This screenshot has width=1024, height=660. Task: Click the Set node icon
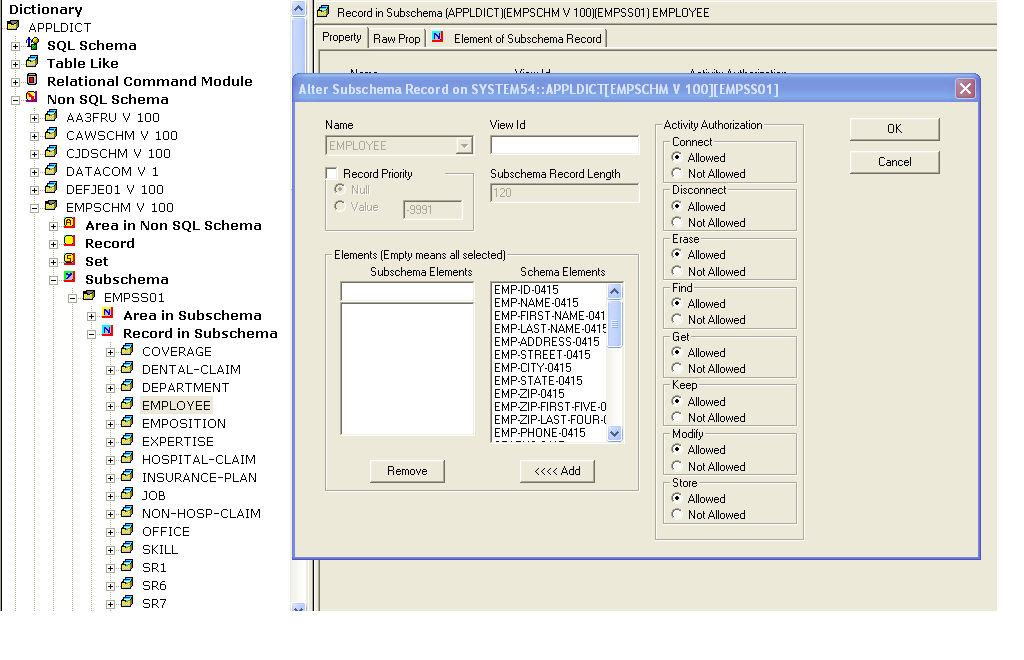click(70, 261)
